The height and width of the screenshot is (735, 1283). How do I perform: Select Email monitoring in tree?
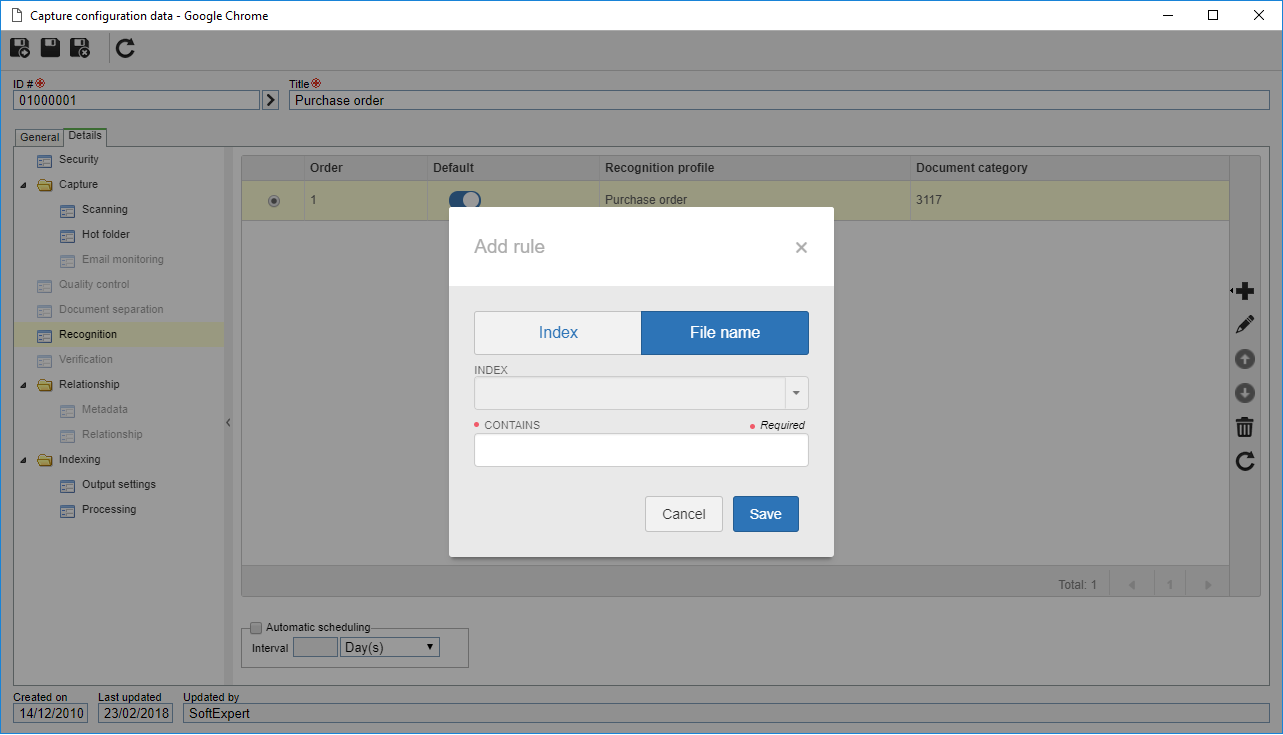pyautogui.click(x=123, y=259)
